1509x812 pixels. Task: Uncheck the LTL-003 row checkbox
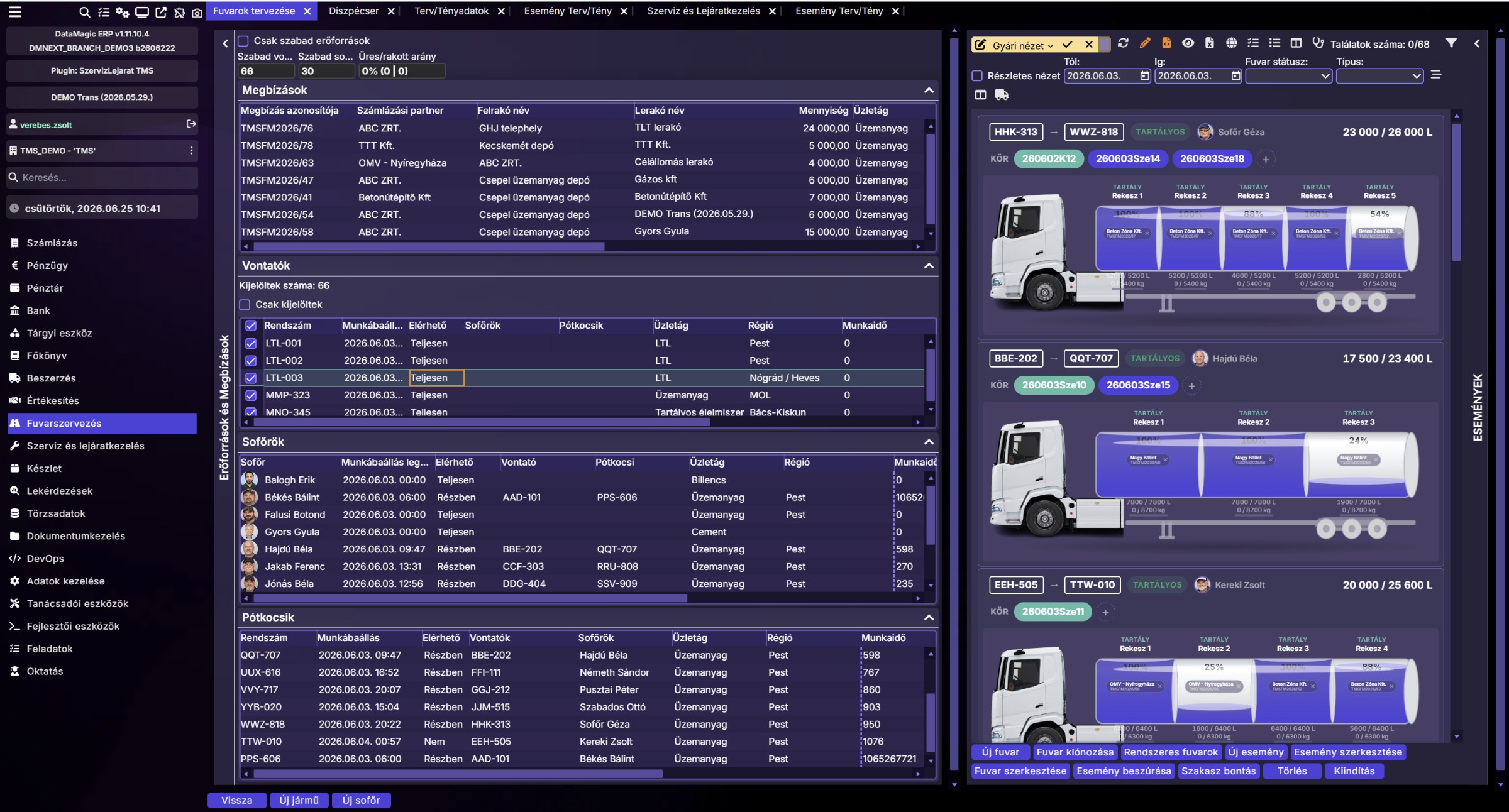[251, 378]
